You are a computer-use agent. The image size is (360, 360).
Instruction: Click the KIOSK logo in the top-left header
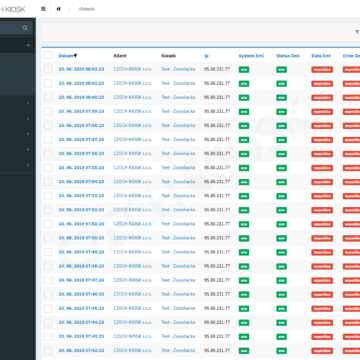[x=12, y=9]
